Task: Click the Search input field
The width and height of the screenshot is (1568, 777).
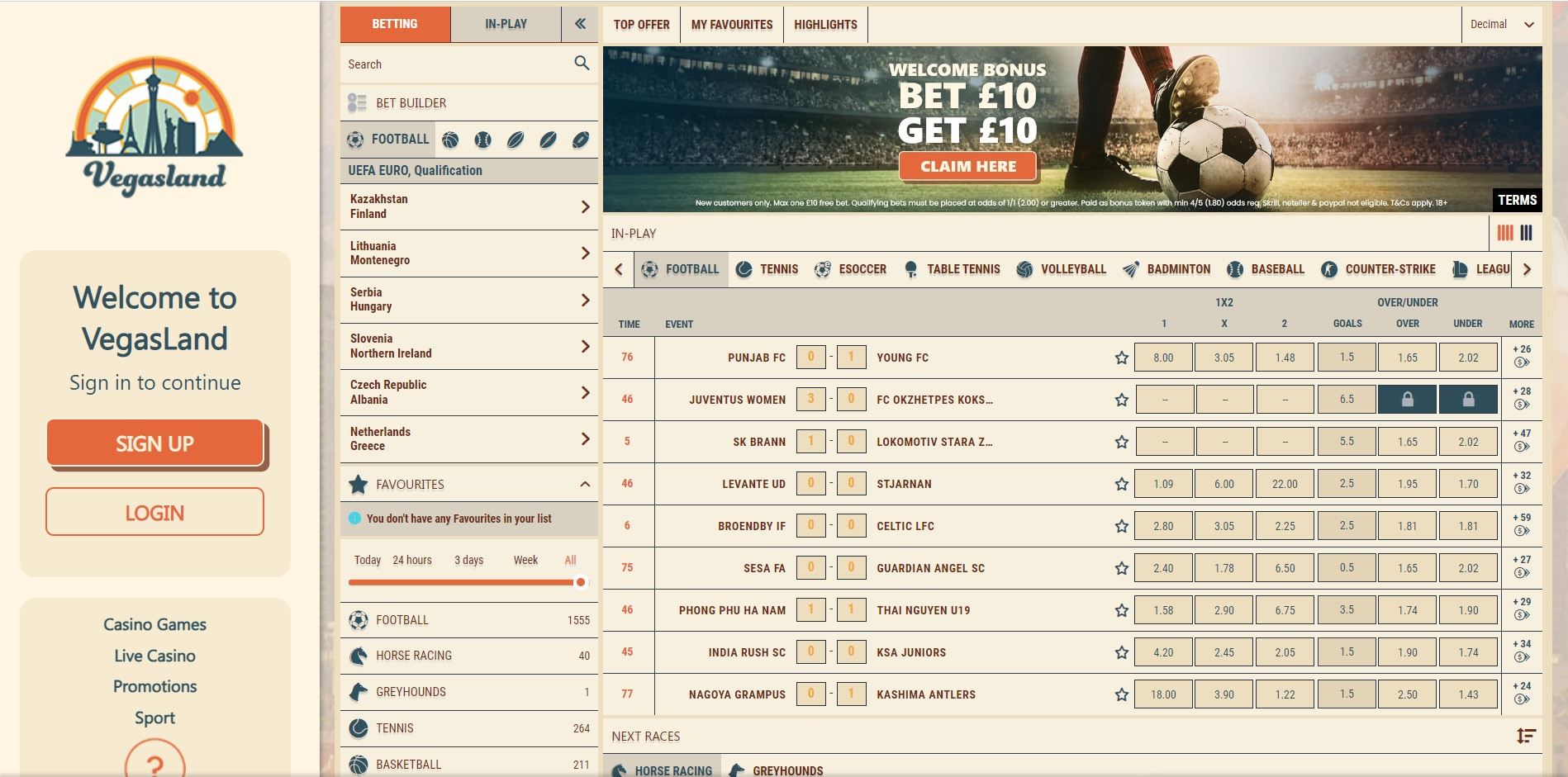Action: (x=454, y=64)
